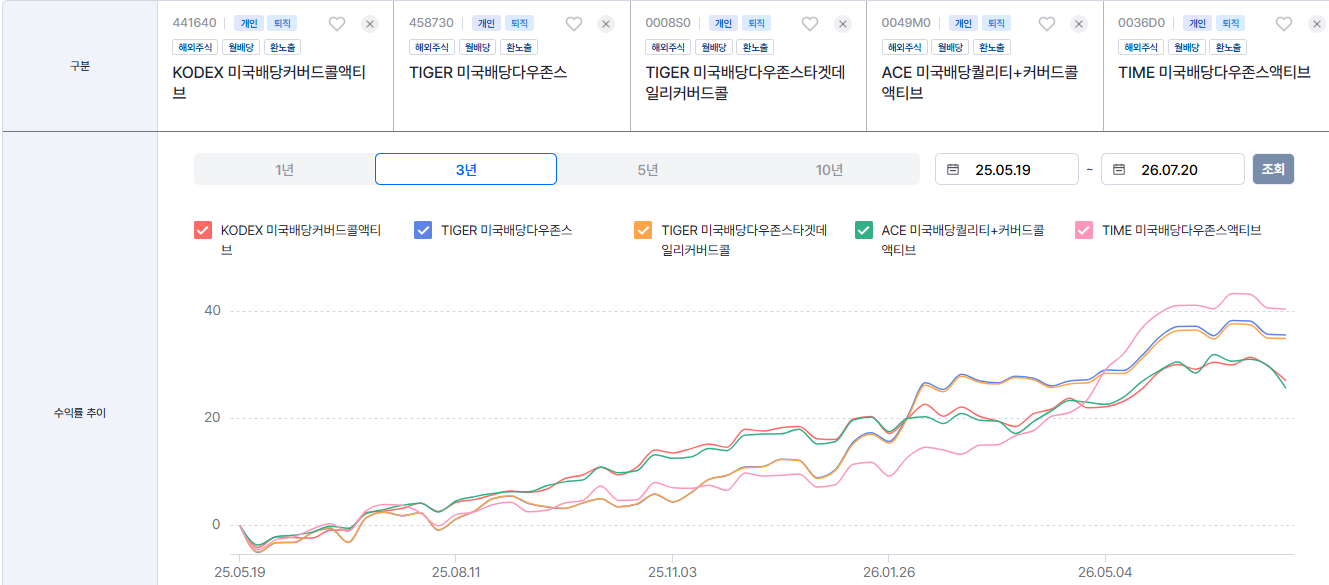Click 해외주식 tag on KODEX card

pyautogui.click(x=195, y=46)
